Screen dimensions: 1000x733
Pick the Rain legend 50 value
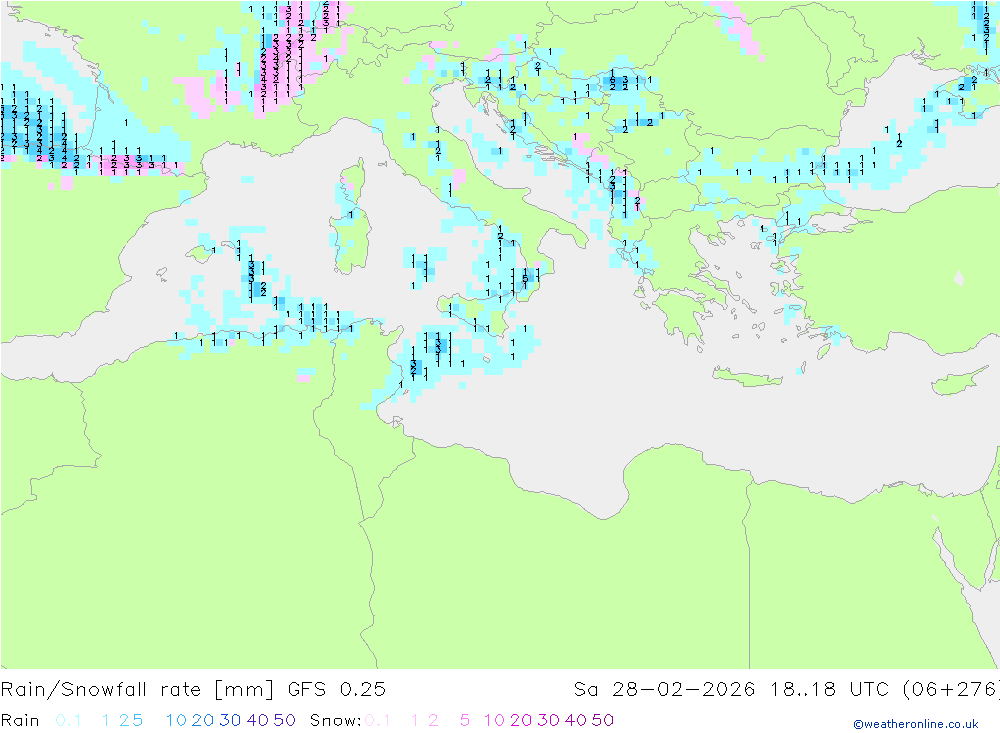tap(284, 720)
